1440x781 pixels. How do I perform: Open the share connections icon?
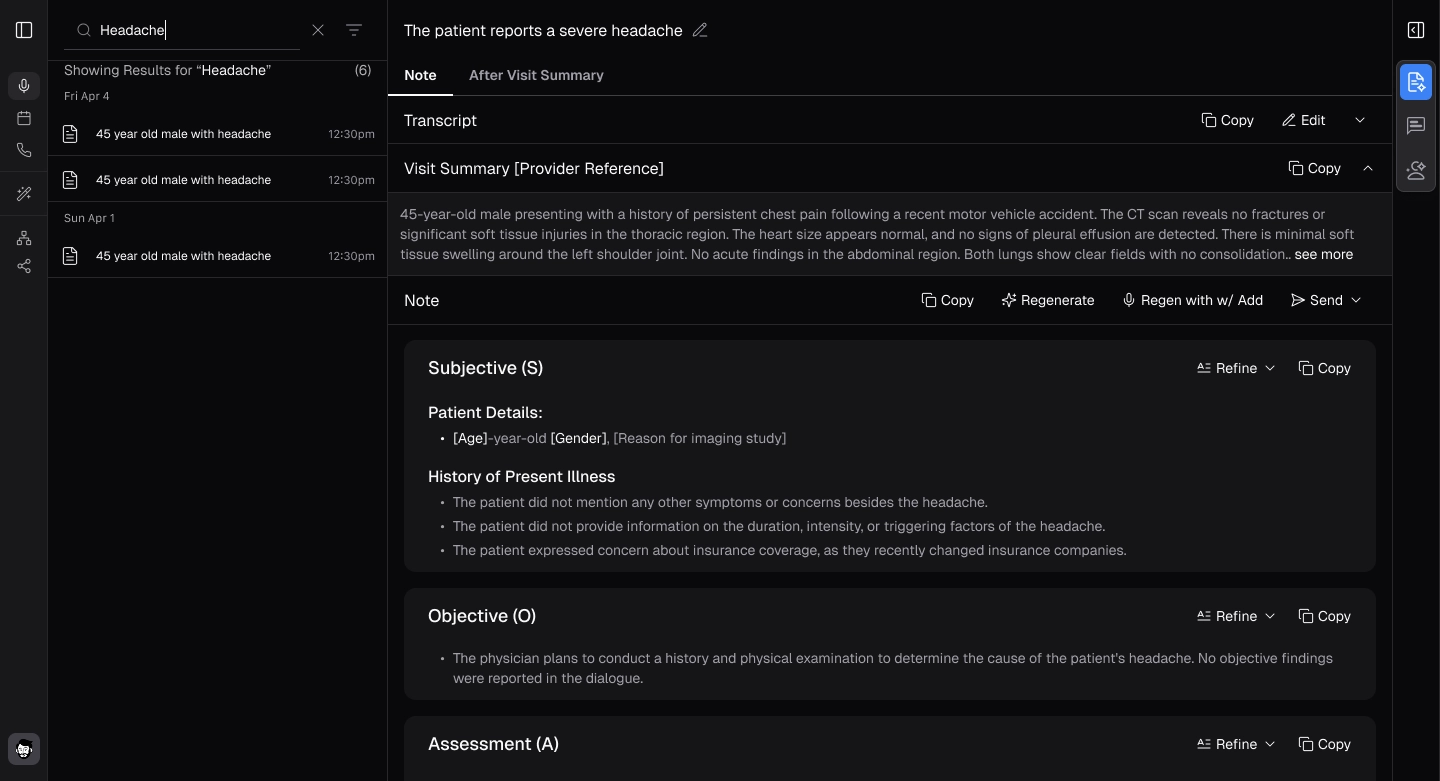coord(24,266)
